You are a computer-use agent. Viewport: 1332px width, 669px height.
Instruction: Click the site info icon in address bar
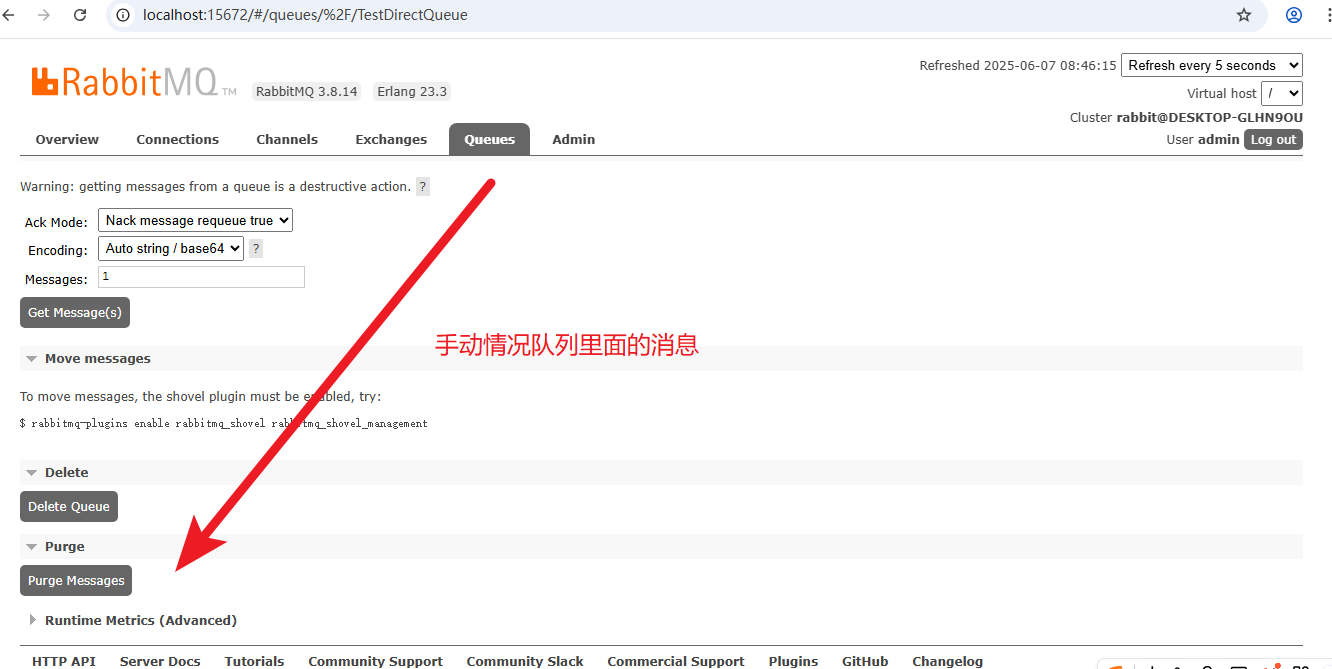(x=123, y=15)
